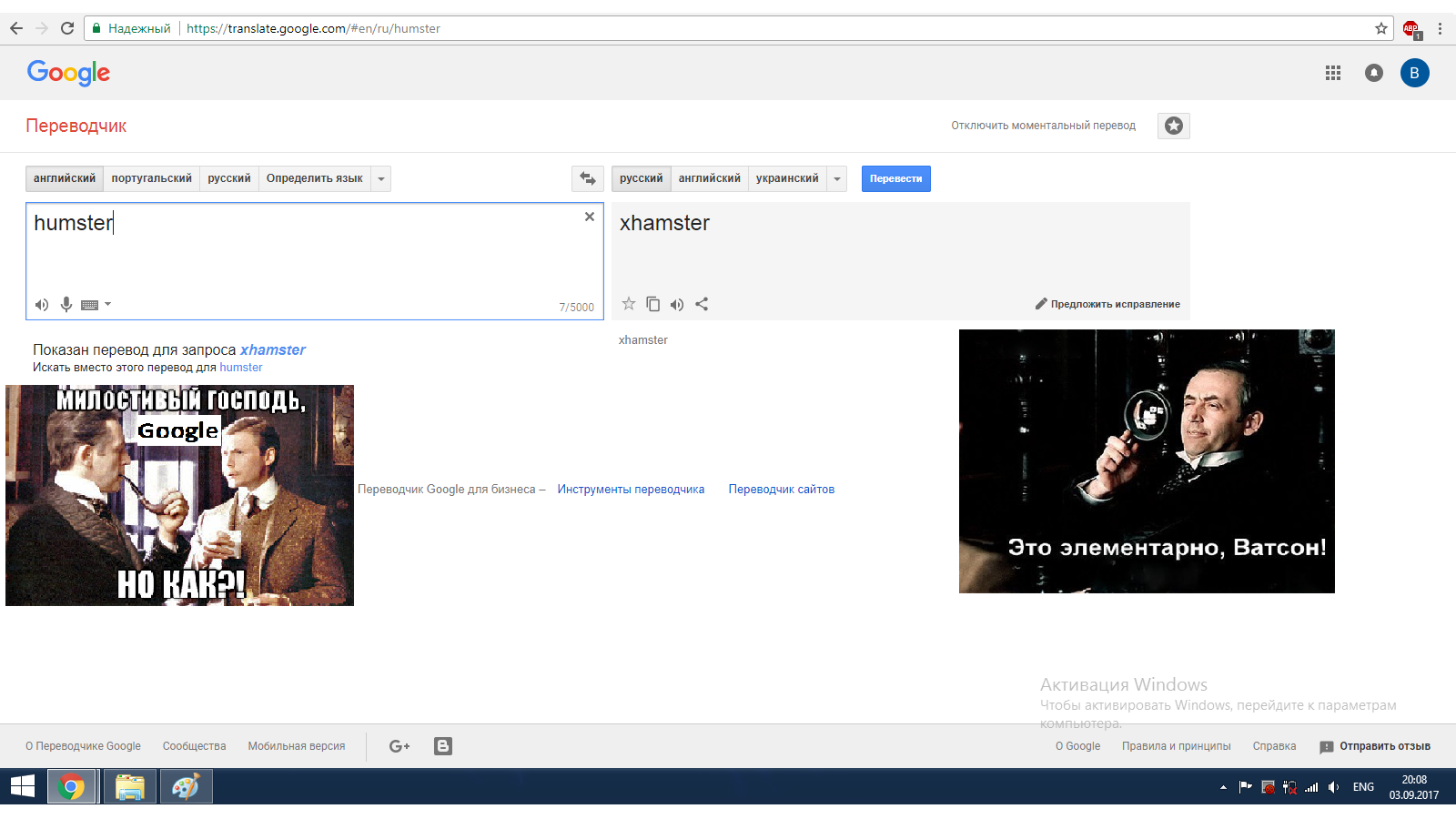Image resolution: width=1456 pixels, height=819 pixels.
Task: Open Правила и принципы footer link
Action: 1176,746
